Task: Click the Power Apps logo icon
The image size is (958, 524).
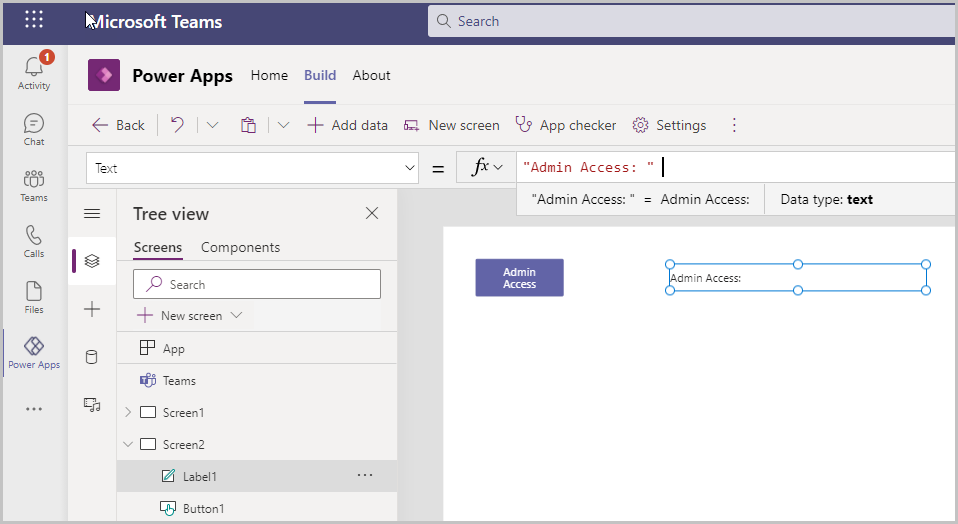Action: 104,75
